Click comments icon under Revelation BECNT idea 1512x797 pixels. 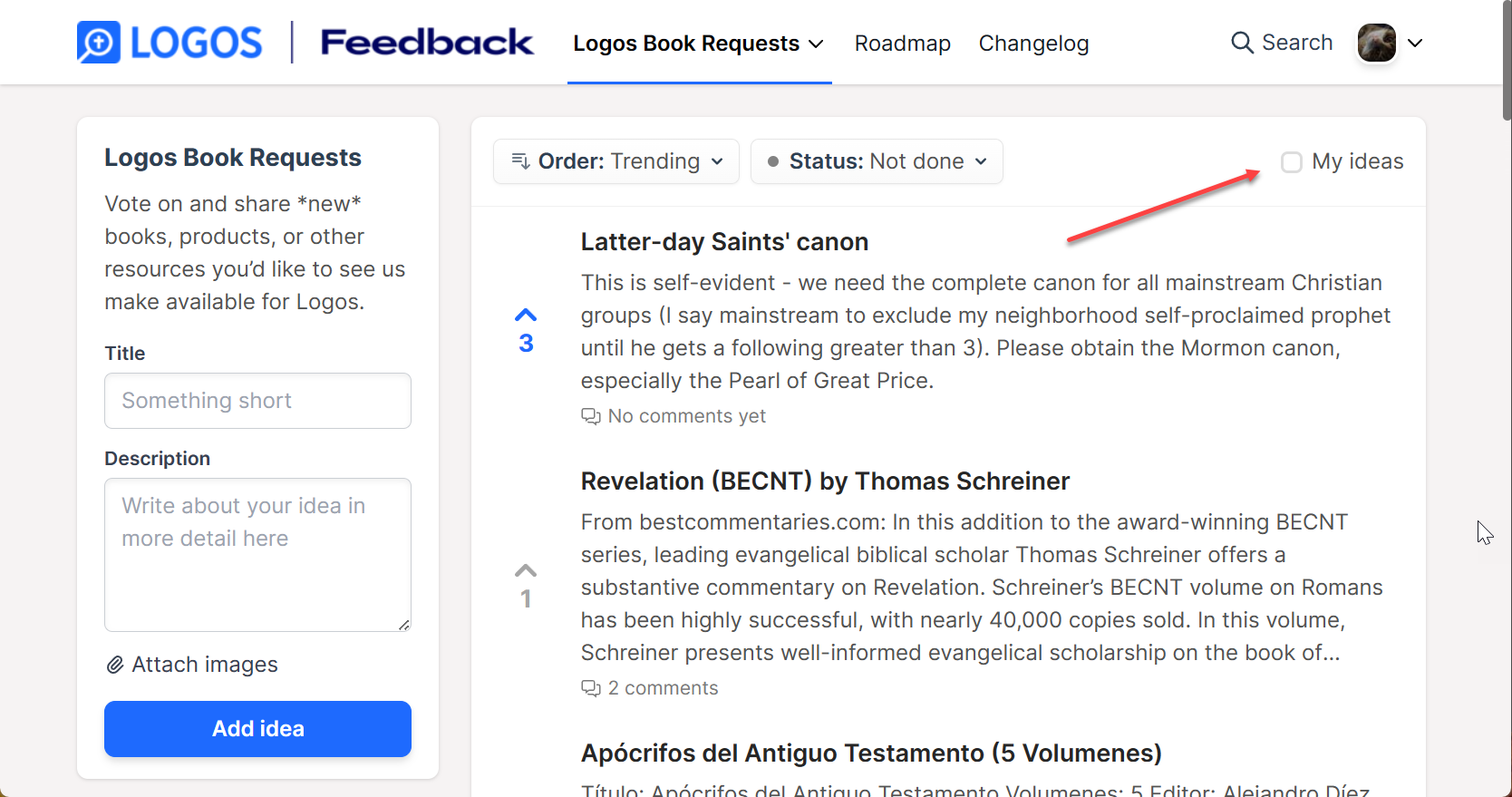click(x=591, y=688)
